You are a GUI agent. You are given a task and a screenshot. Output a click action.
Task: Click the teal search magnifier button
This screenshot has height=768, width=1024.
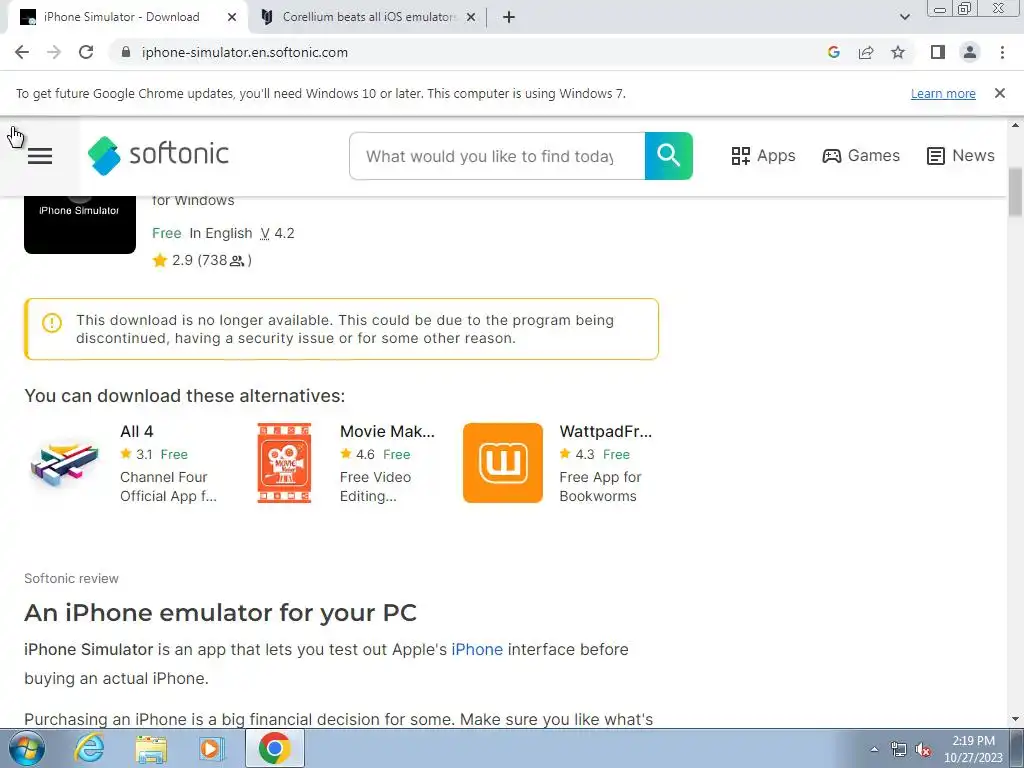(669, 156)
